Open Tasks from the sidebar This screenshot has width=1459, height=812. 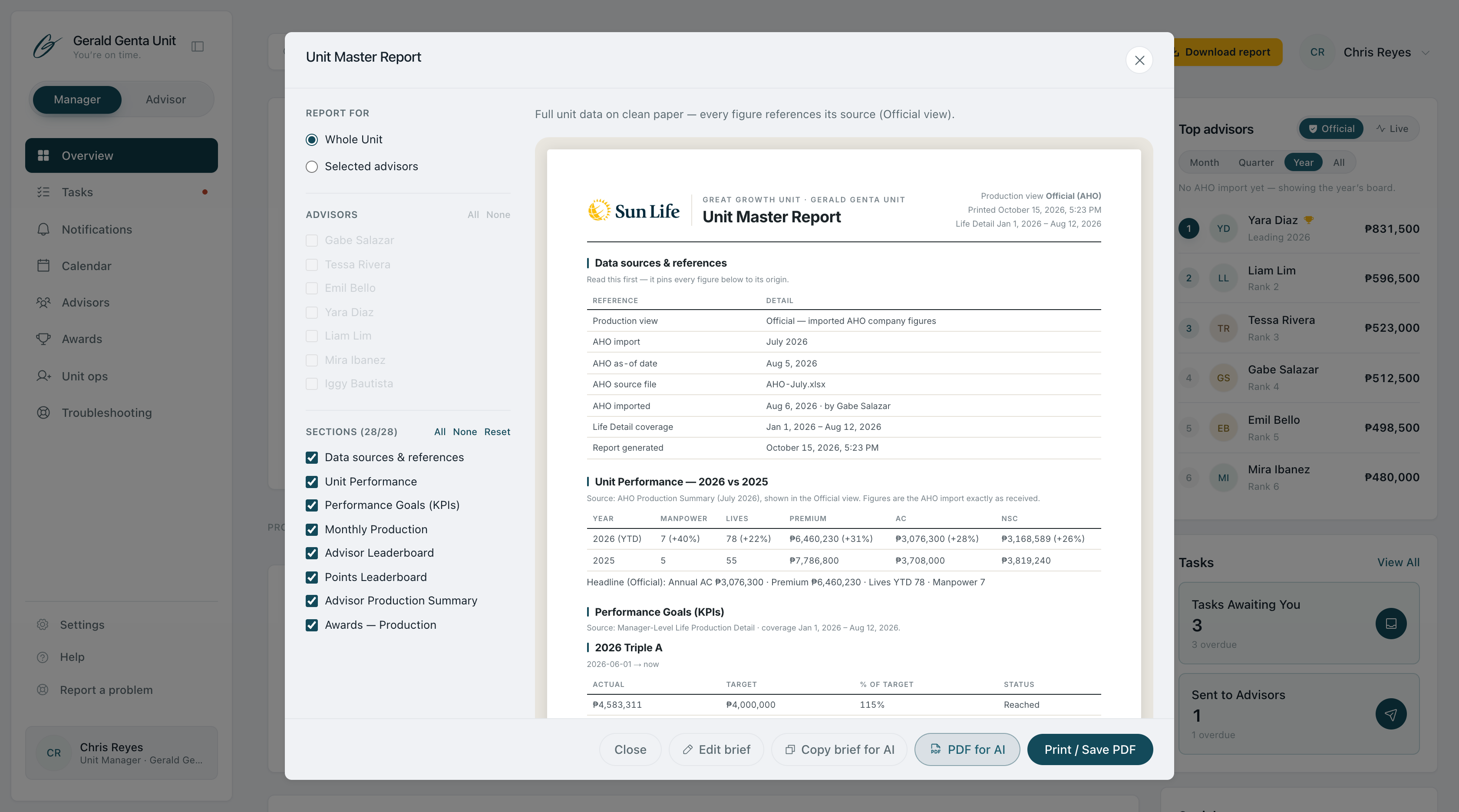[x=121, y=192]
